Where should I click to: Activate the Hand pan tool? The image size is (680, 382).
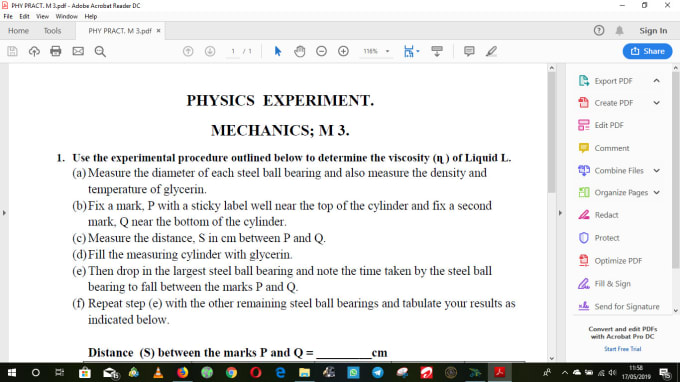300,51
